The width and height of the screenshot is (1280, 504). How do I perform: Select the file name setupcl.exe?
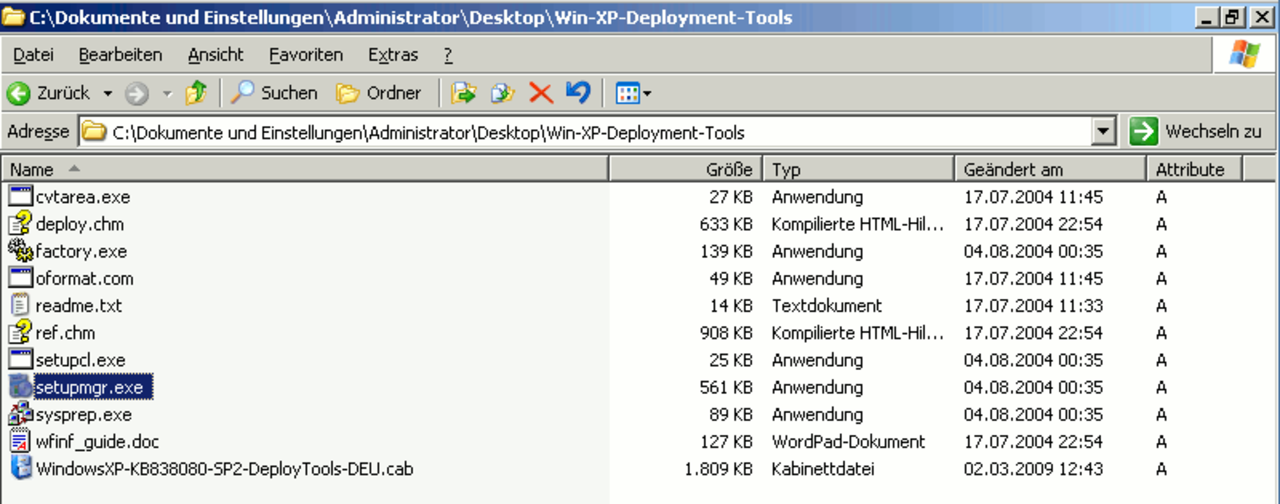(x=80, y=359)
